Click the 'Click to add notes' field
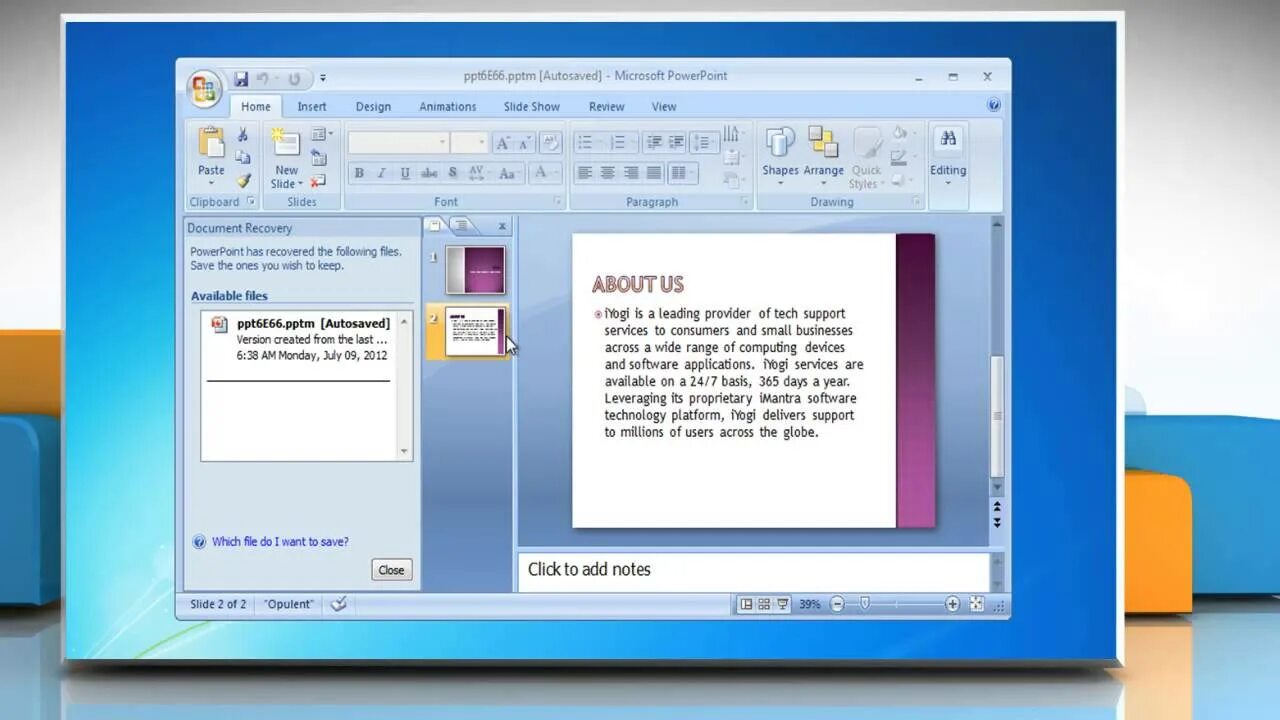The image size is (1280, 720). (x=754, y=570)
